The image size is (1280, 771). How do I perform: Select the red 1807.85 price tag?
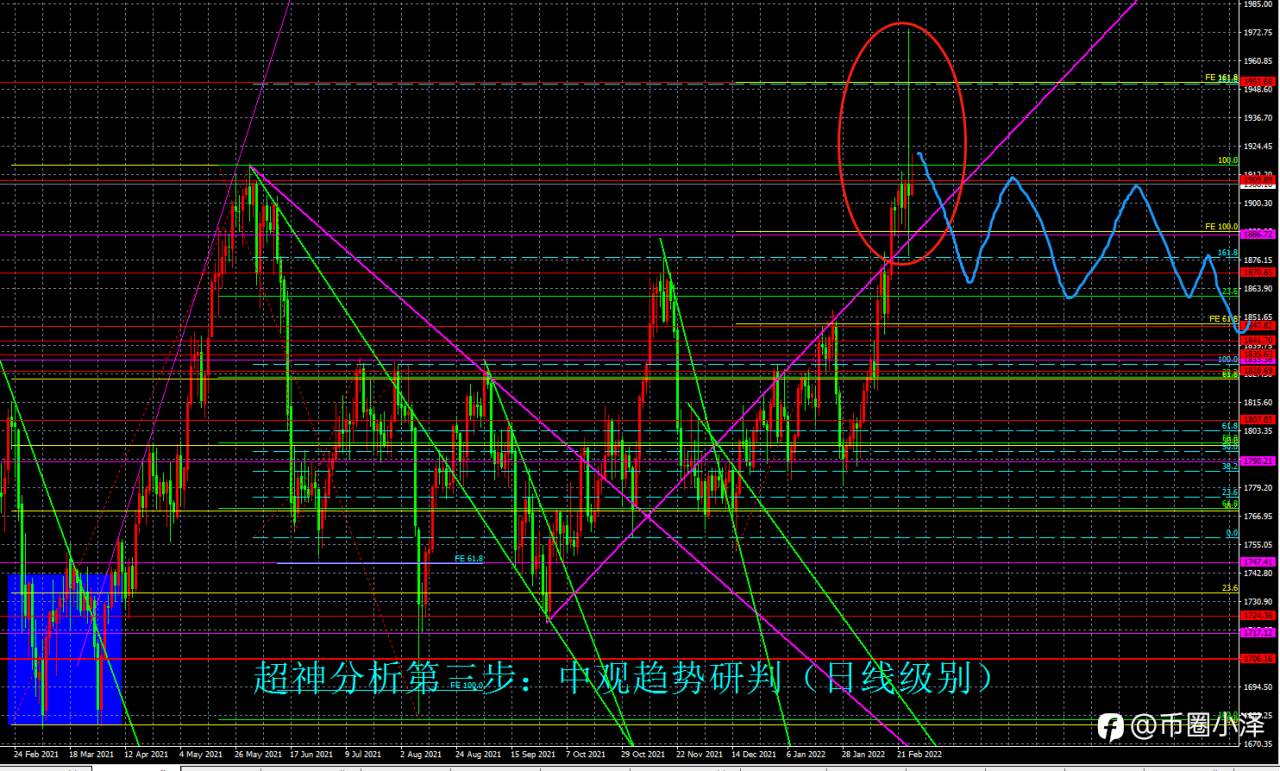pos(1258,419)
